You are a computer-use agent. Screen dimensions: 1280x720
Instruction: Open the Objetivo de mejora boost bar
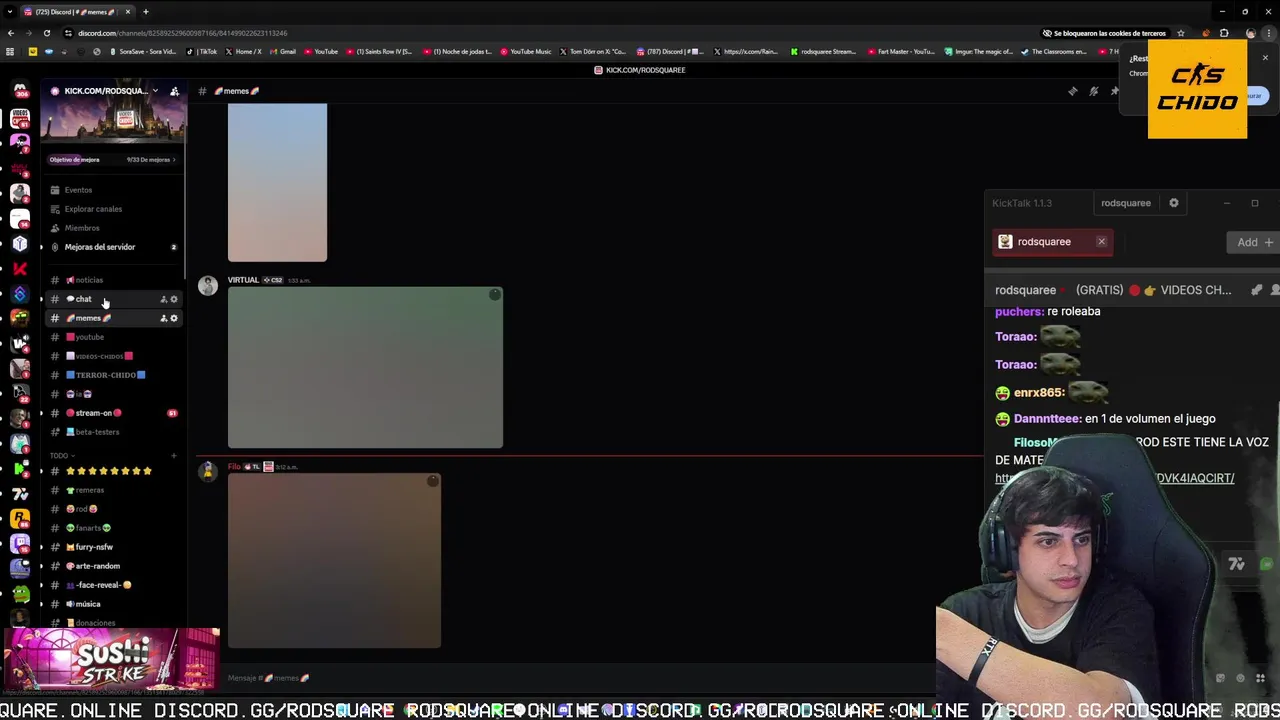tap(112, 160)
